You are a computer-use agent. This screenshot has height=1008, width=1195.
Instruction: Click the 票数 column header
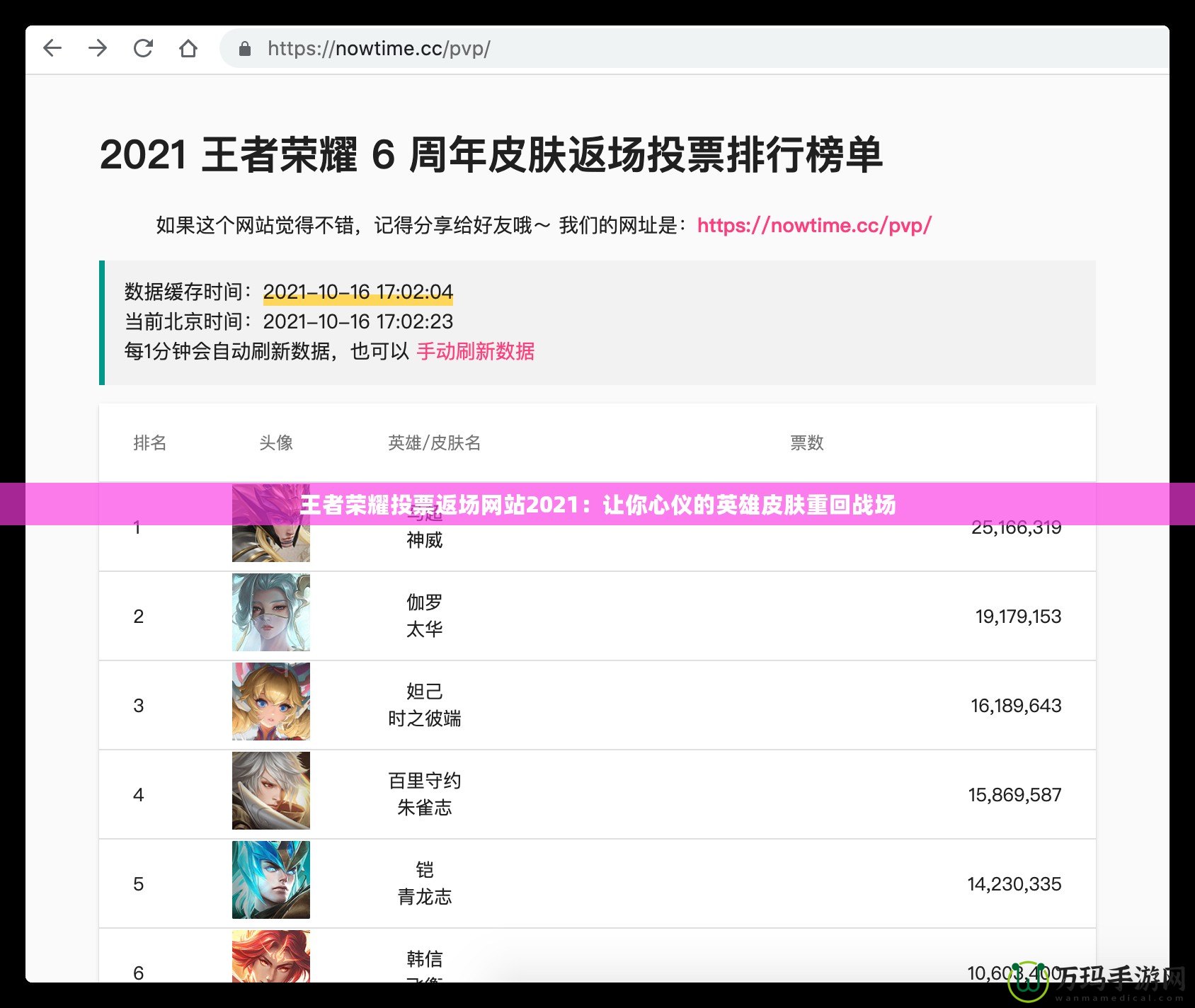click(x=807, y=443)
